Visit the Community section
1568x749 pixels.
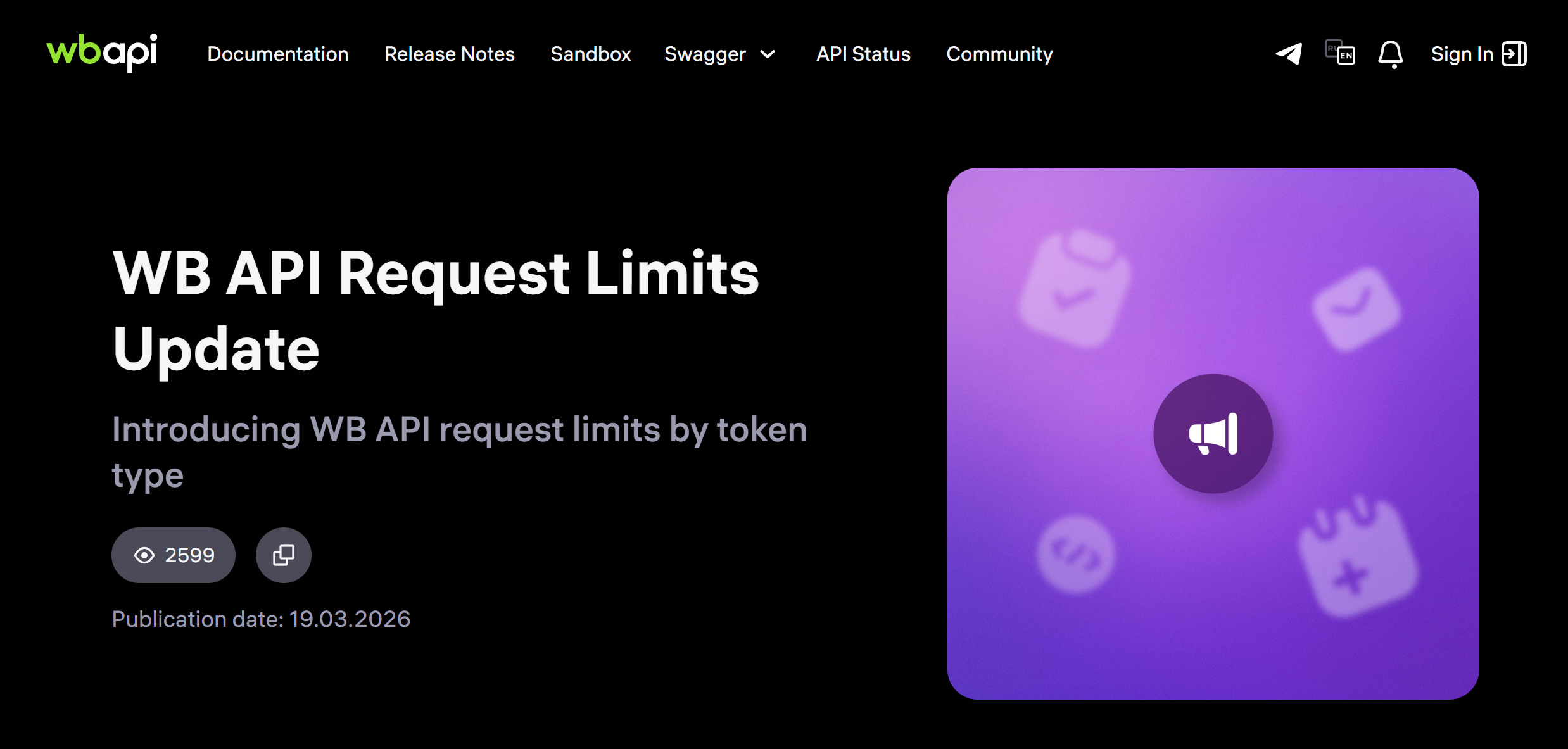pyautogui.click(x=999, y=54)
